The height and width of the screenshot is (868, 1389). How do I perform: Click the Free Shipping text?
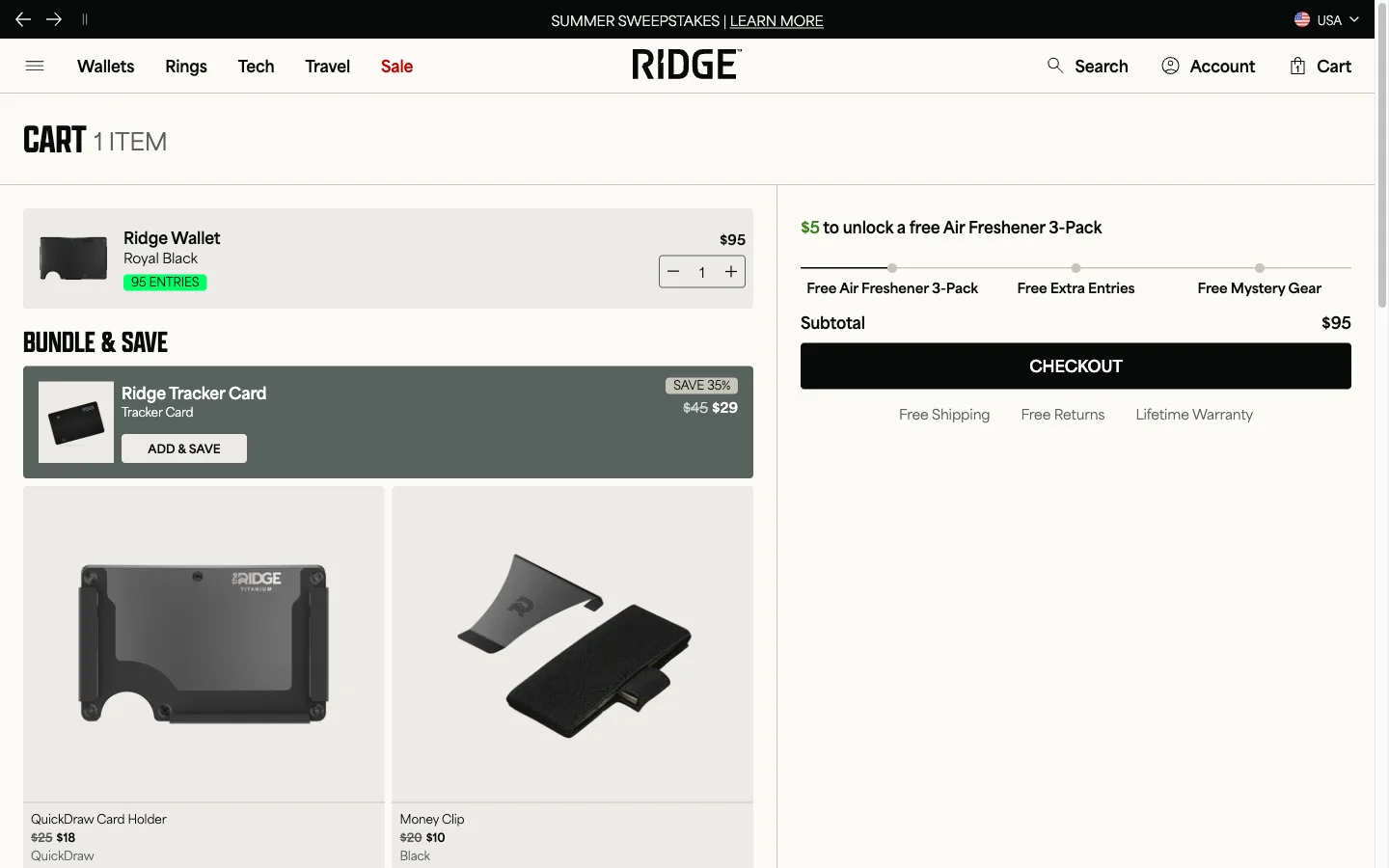click(x=944, y=415)
